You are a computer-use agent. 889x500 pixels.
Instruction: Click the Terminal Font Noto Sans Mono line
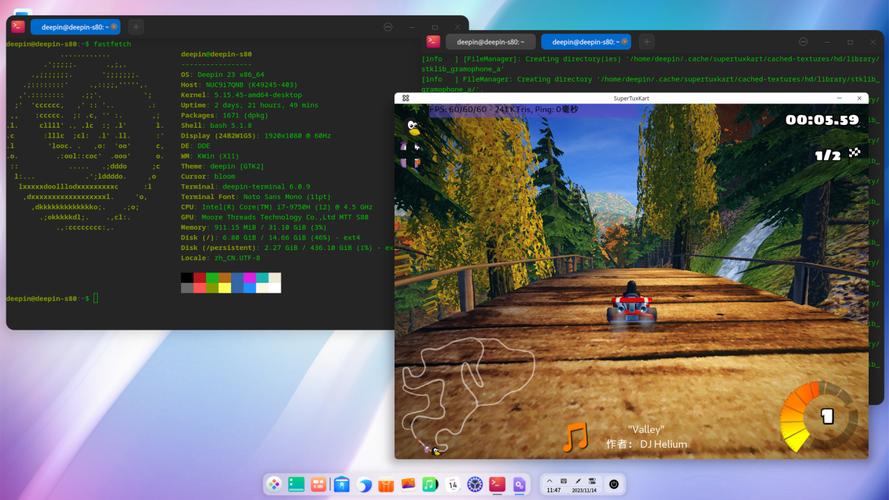point(256,197)
